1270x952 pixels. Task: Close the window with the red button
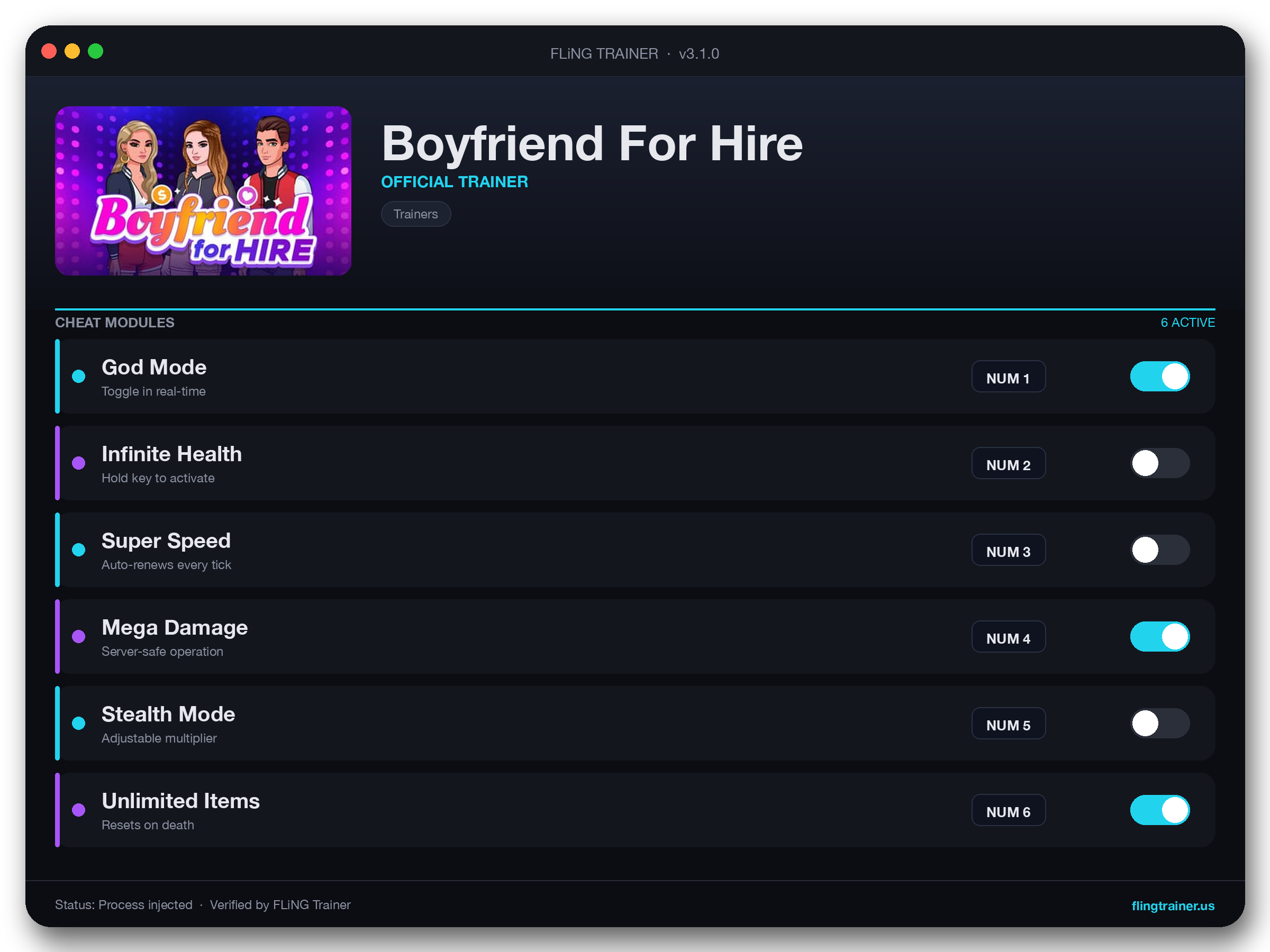point(49,51)
